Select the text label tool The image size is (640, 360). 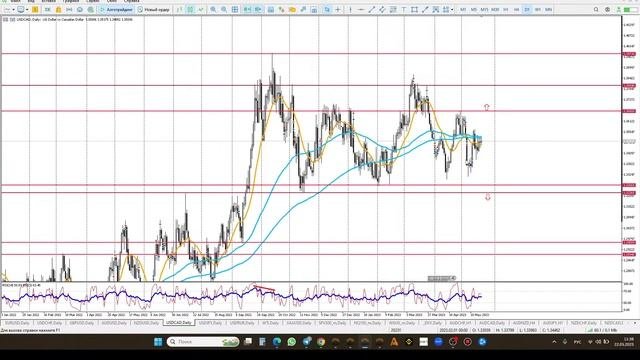[x=404, y=9]
